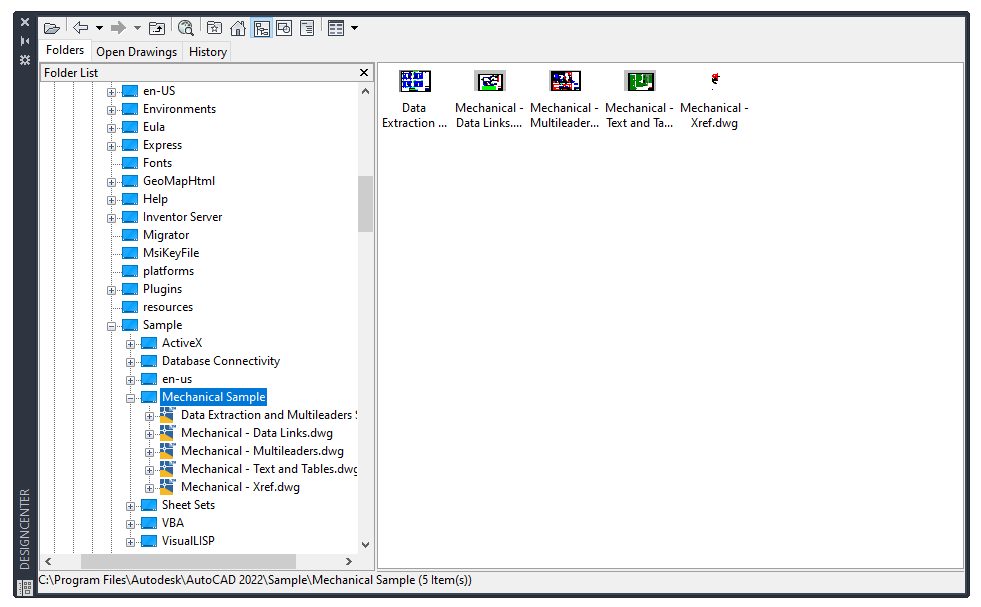Expand the VisualLISP folder node
This screenshot has height=607, width=981.
coord(130,543)
